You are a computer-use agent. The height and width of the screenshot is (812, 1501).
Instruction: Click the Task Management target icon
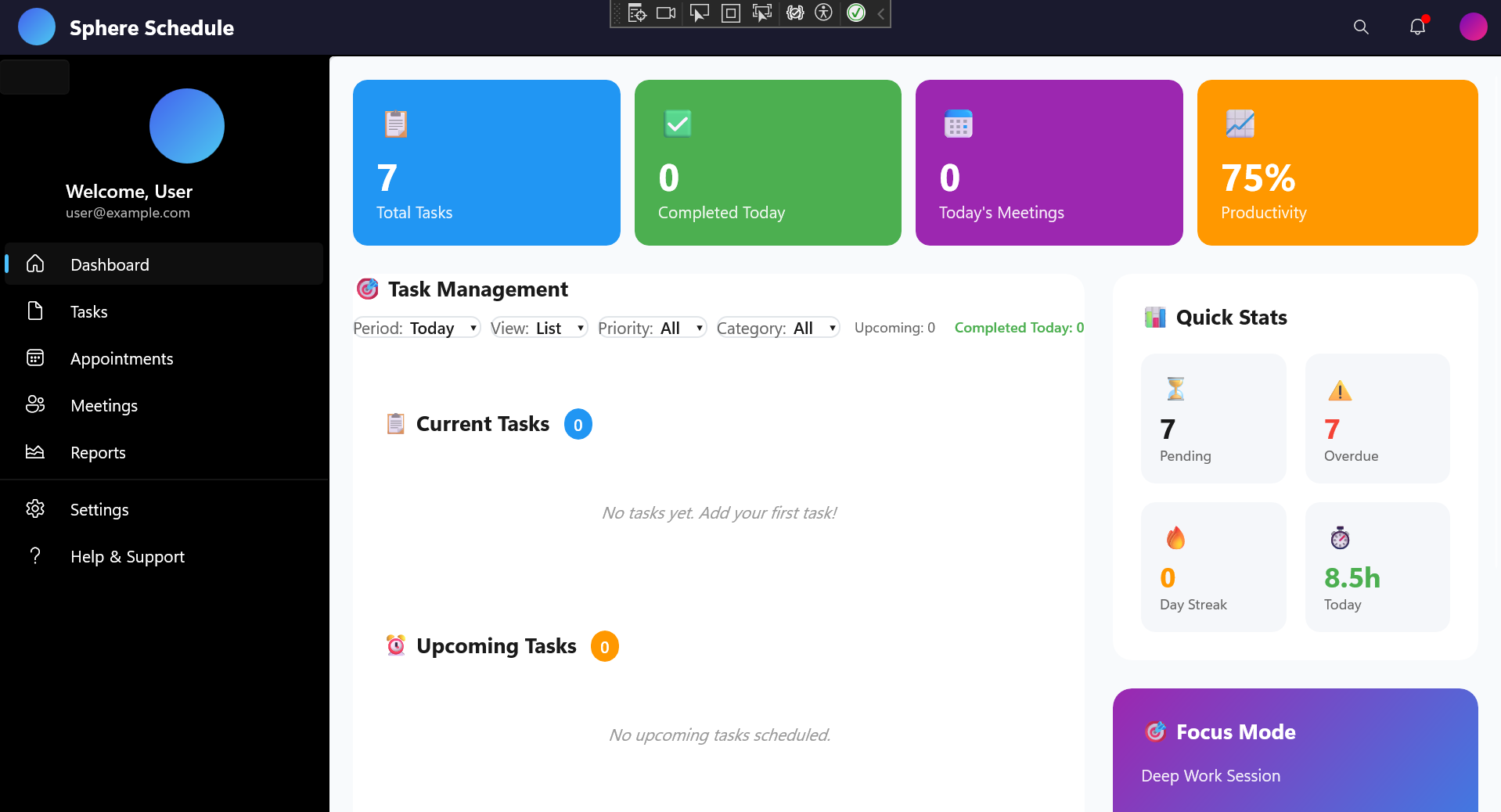(367, 289)
